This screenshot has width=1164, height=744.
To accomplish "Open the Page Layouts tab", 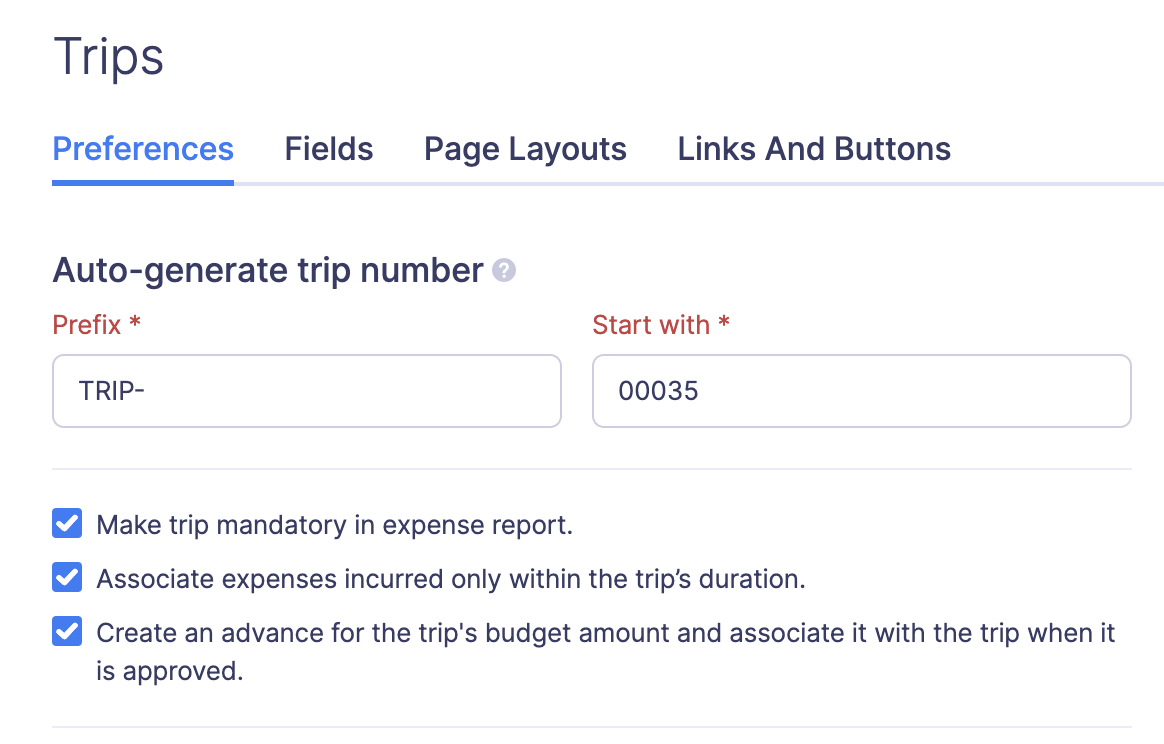I will 525,150.
